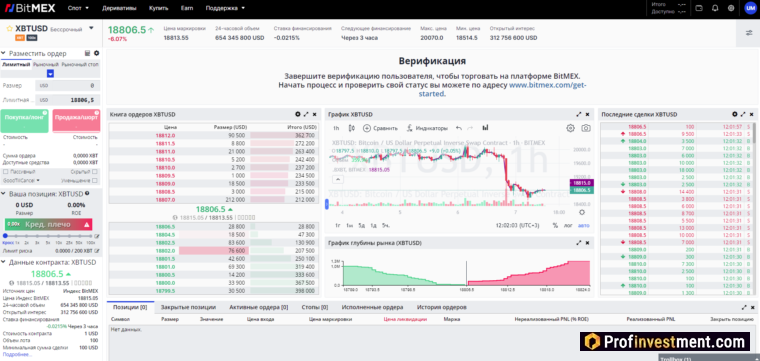Open the www.bitmex.com/get-started link
760x361 pixels.
click(x=502, y=89)
